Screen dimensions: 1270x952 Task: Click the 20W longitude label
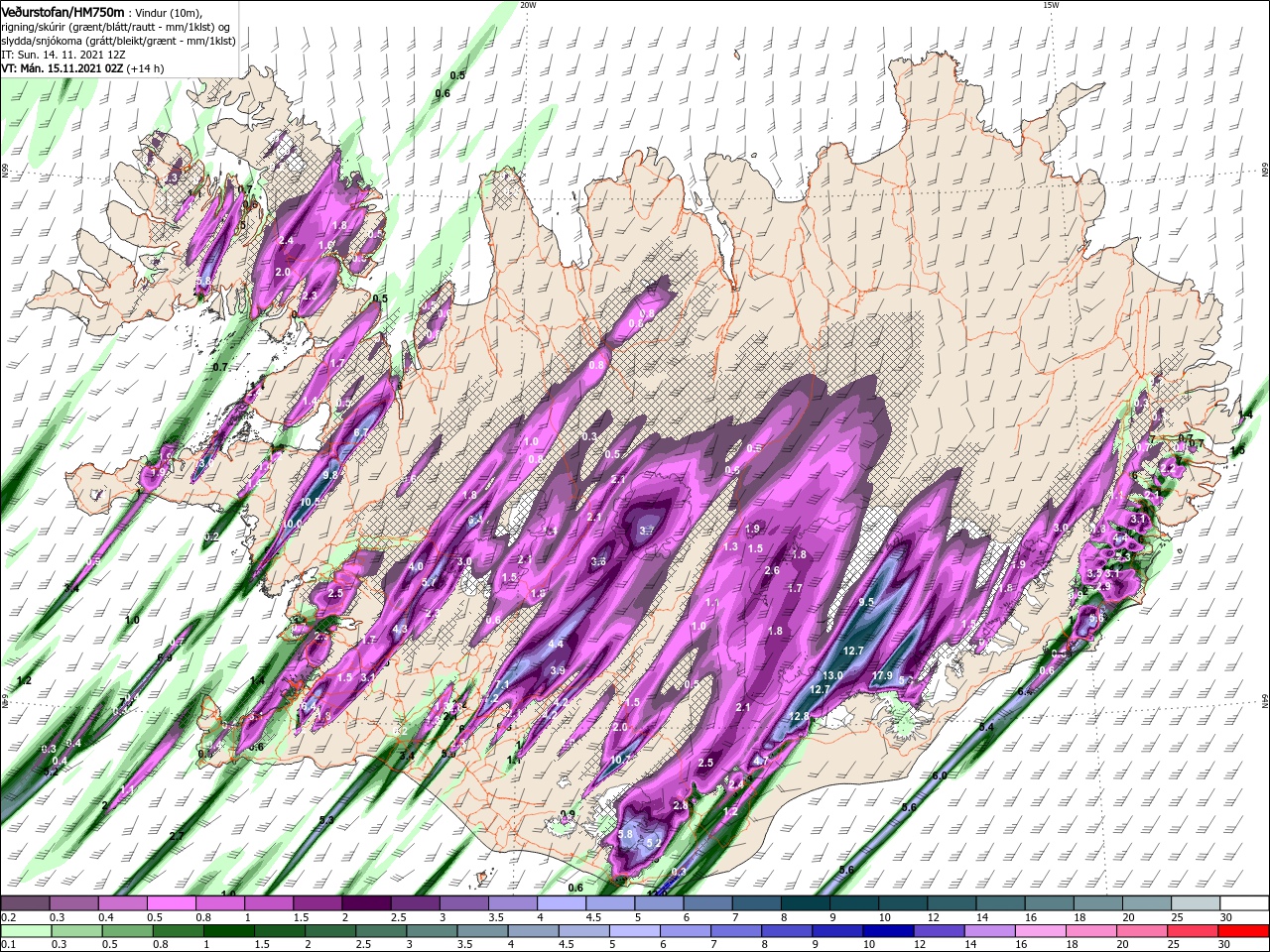tap(528, 5)
